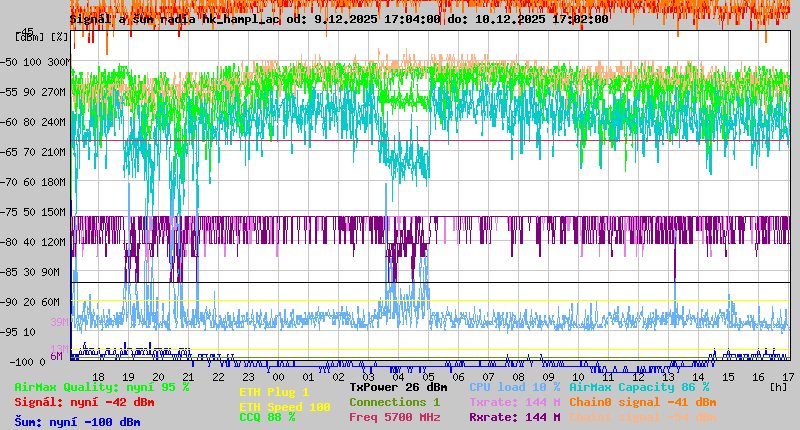Select the Connections 1 legend entry
800x430 pixels.
pyautogui.click(x=394, y=402)
